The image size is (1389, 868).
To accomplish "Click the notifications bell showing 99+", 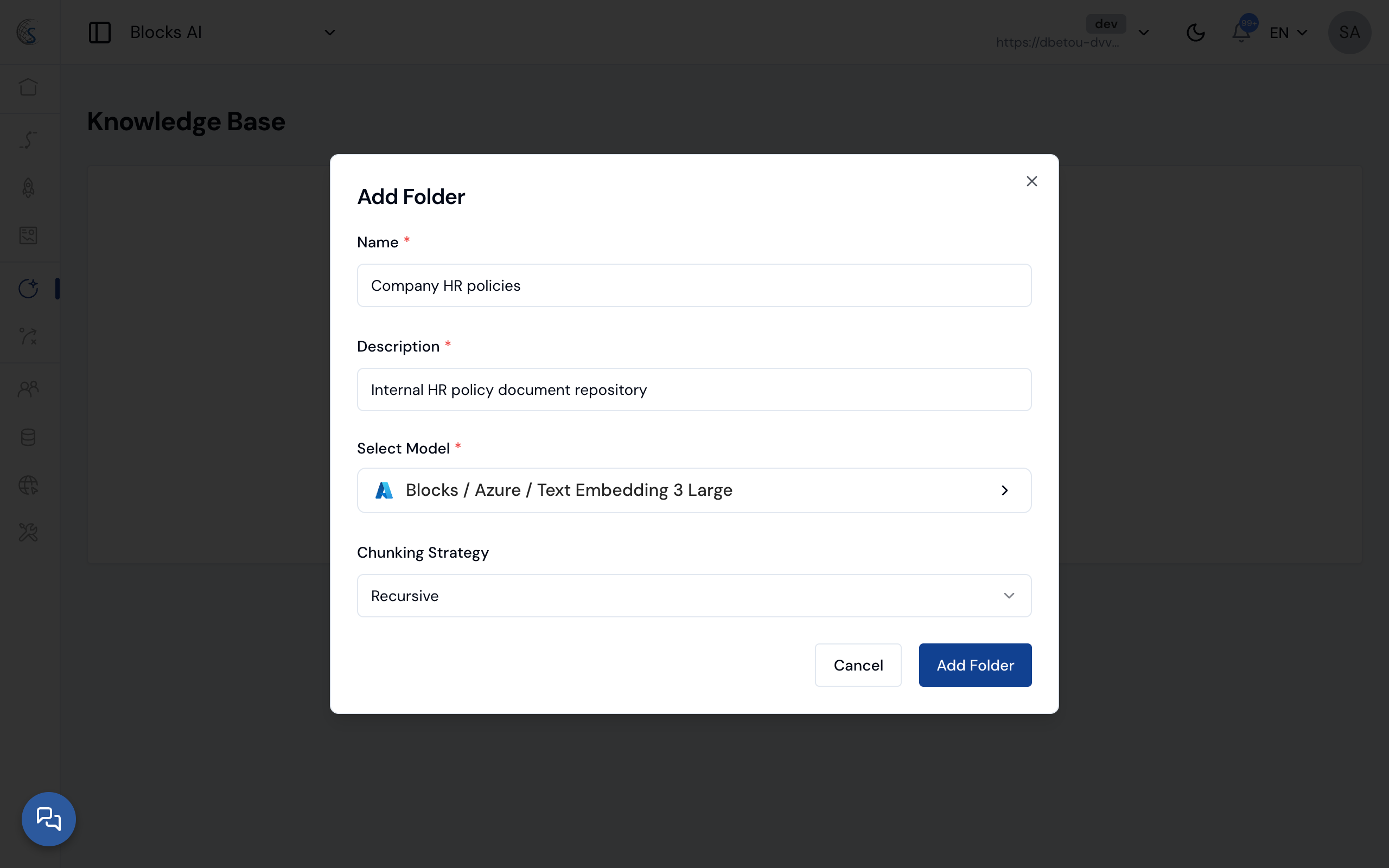I will 1241,33.
